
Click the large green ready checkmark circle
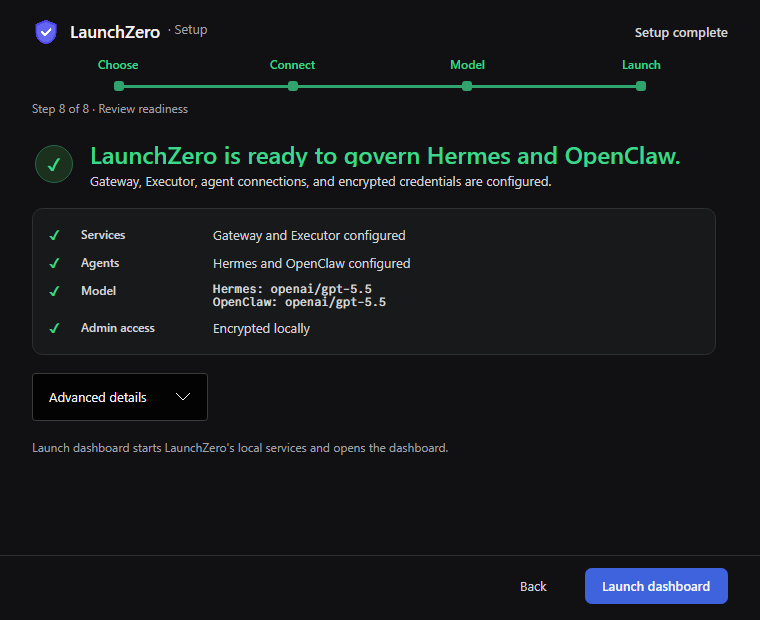54,164
